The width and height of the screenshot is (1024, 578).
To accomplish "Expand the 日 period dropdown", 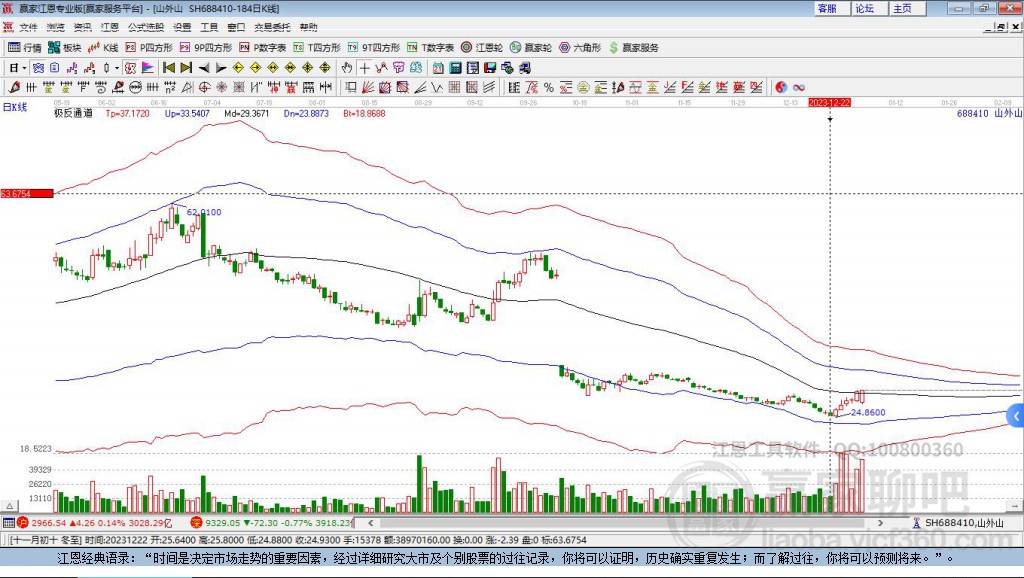I will [x=25, y=68].
